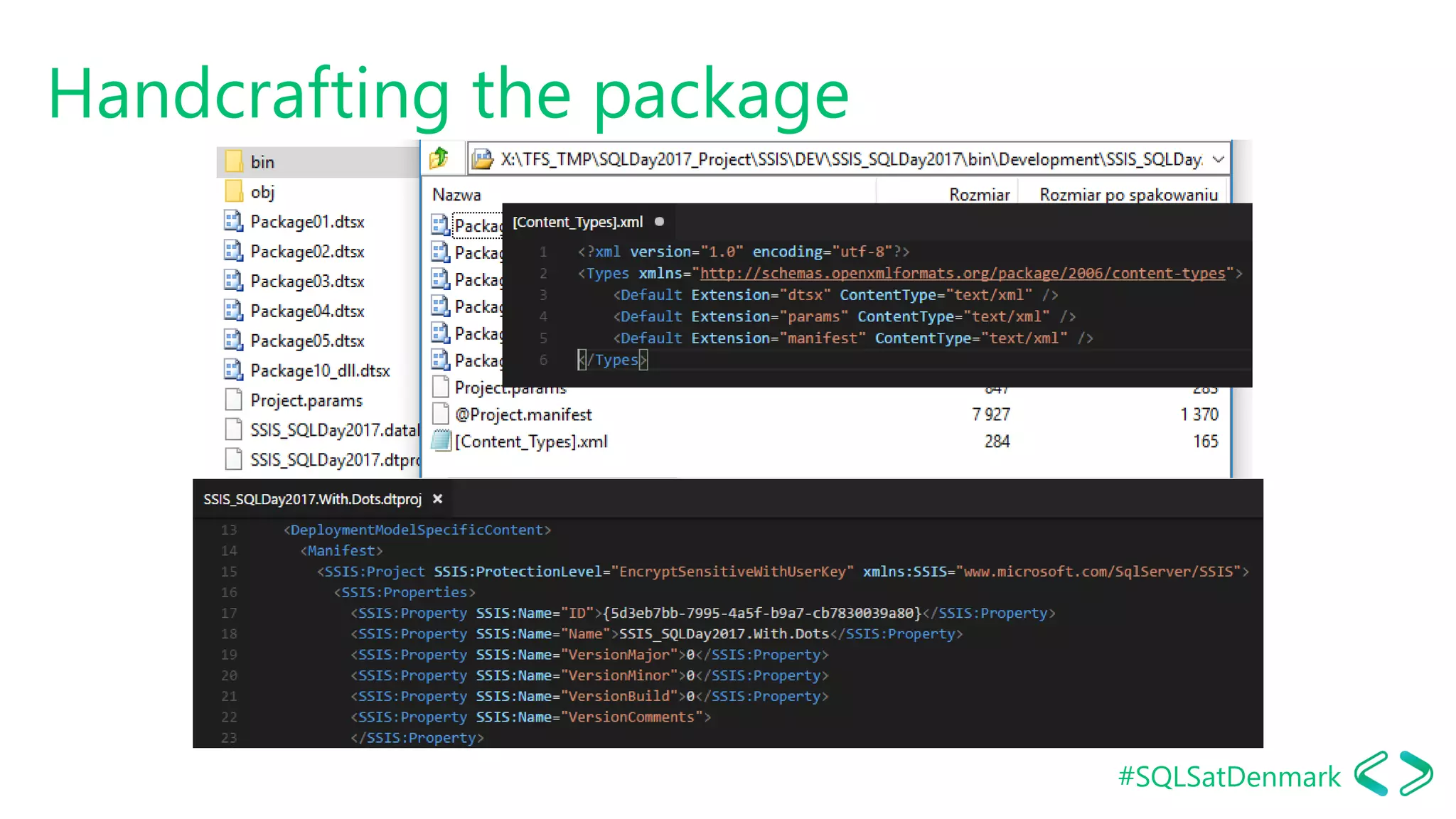The image size is (1456, 819).
Task: Select Package01.dtsx file name
Action: click(307, 222)
